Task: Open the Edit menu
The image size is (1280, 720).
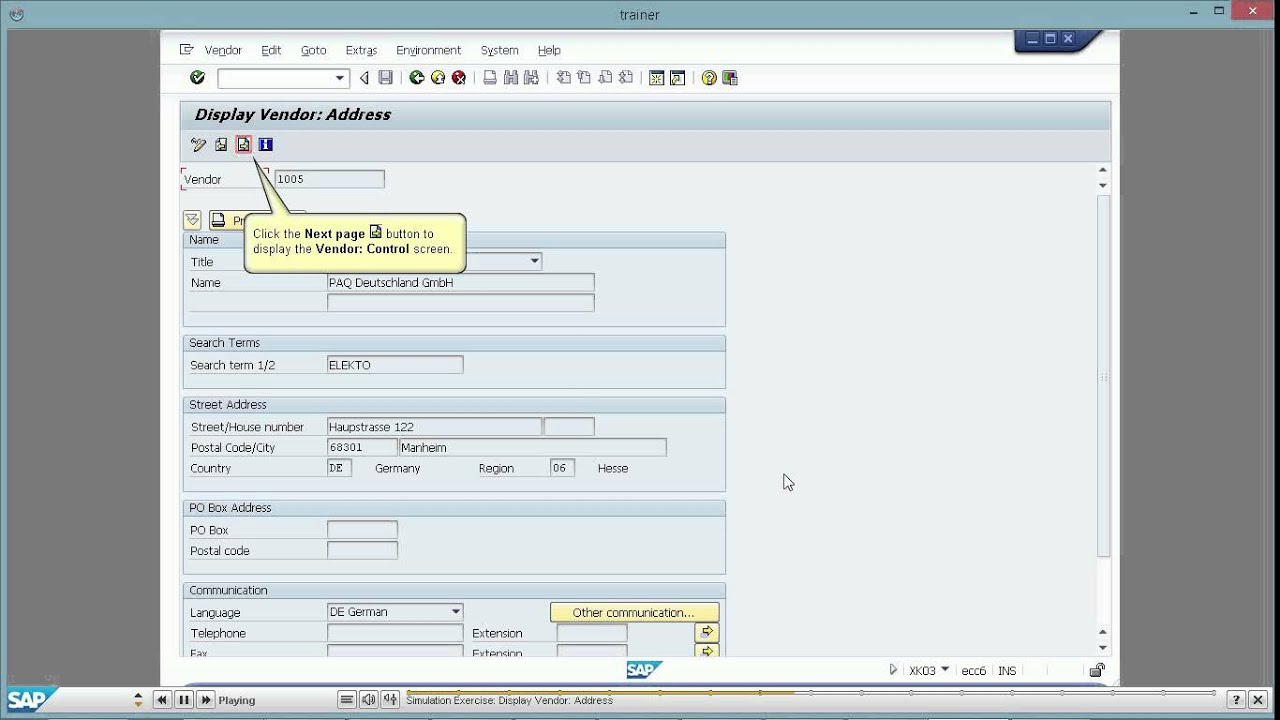Action: (271, 50)
